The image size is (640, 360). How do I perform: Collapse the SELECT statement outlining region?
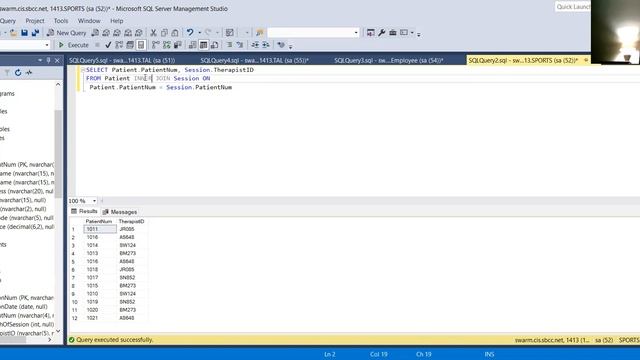[83, 70]
